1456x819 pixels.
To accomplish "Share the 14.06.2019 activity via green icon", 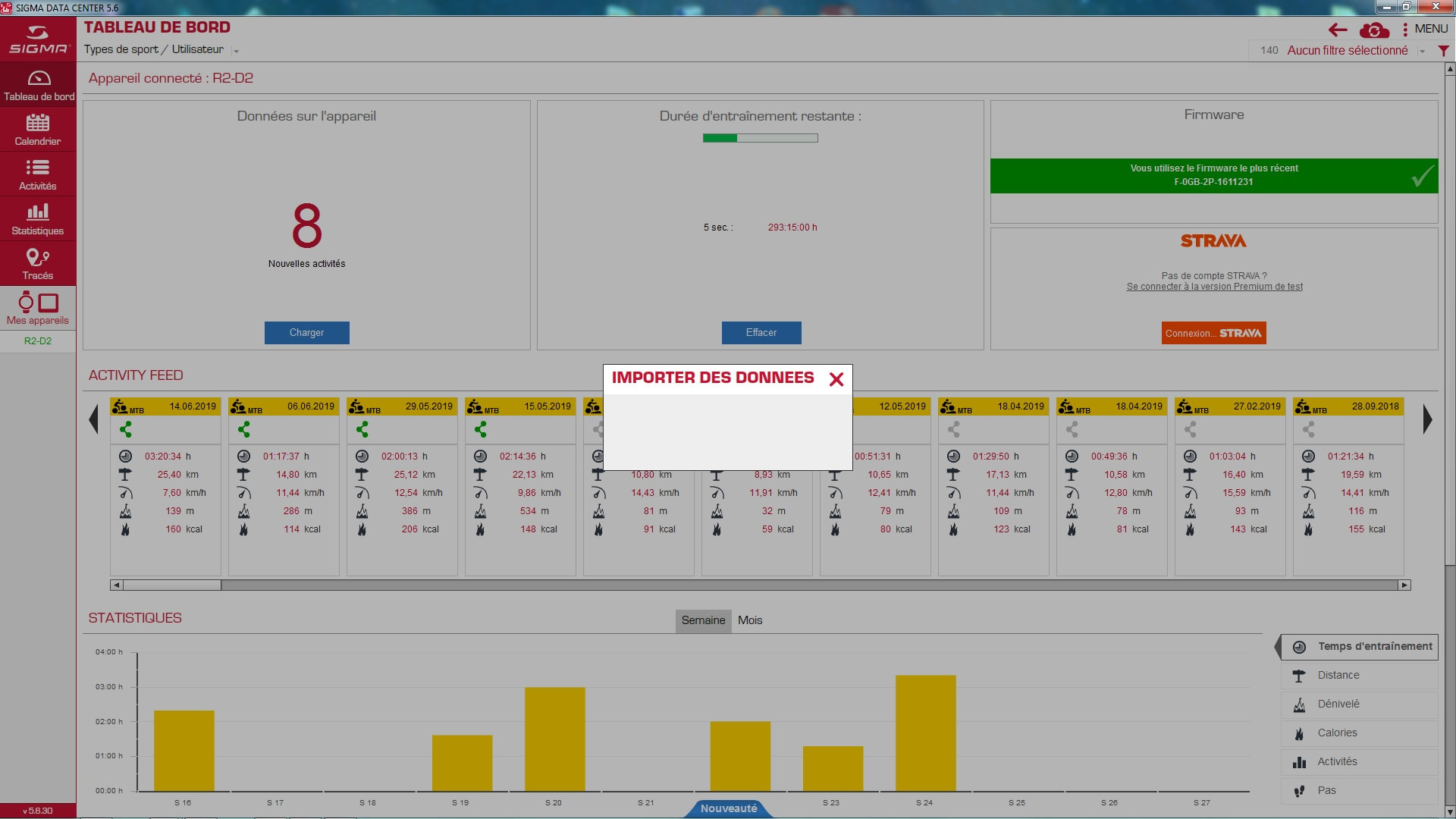I will point(126,429).
